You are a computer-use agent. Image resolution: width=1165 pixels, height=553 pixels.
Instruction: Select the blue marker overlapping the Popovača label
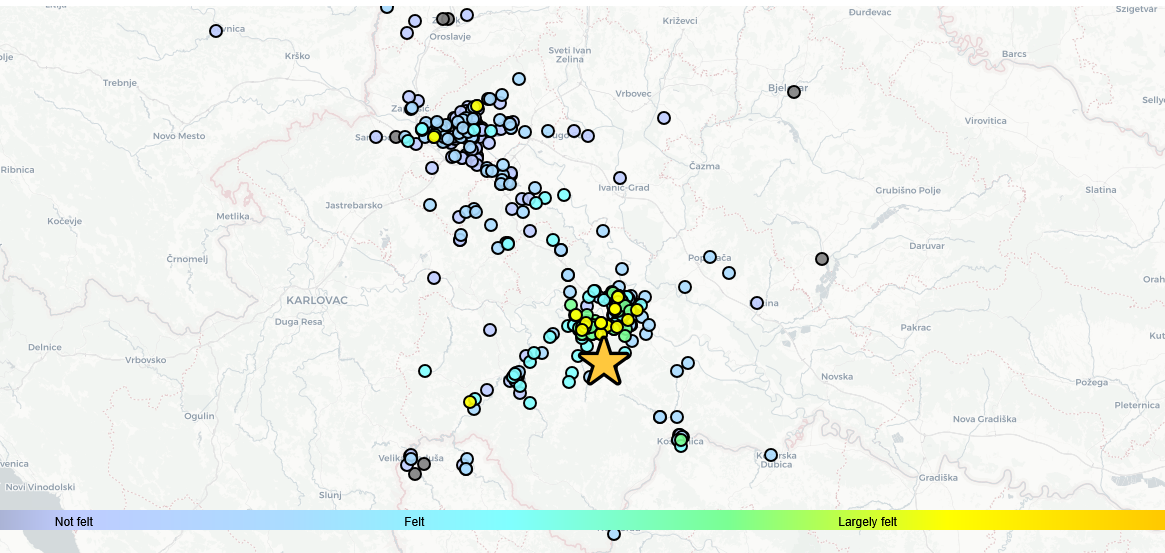710,256
